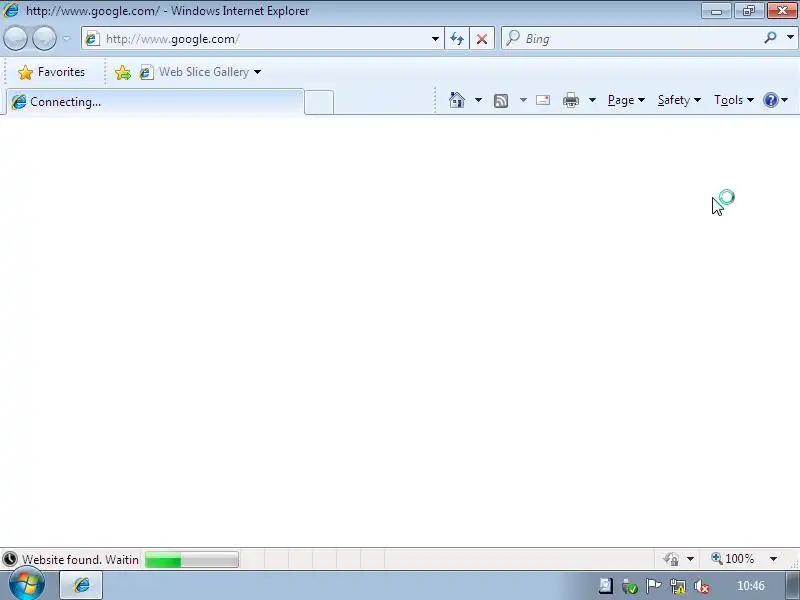The image size is (800, 600).
Task: Open the Page menu
Action: tap(627, 100)
